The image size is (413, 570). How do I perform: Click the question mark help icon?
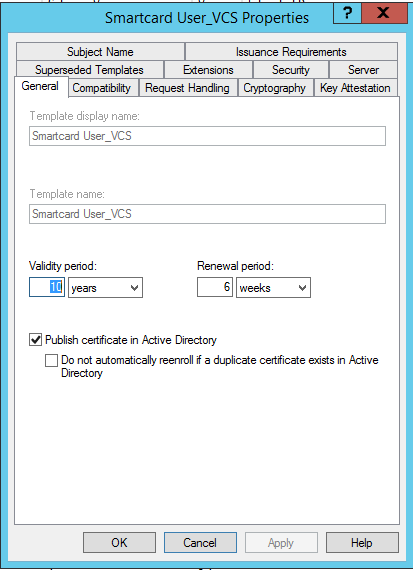[x=347, y=14]
